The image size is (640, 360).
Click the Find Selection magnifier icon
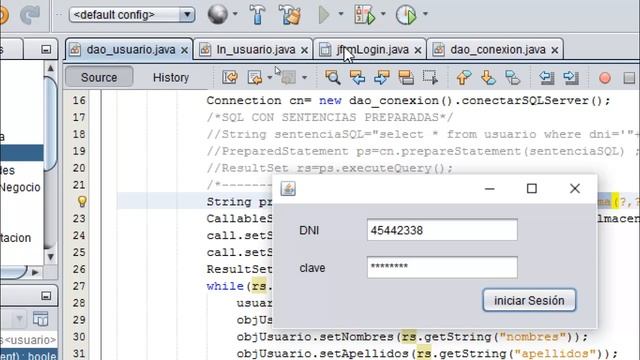(333, 77)
